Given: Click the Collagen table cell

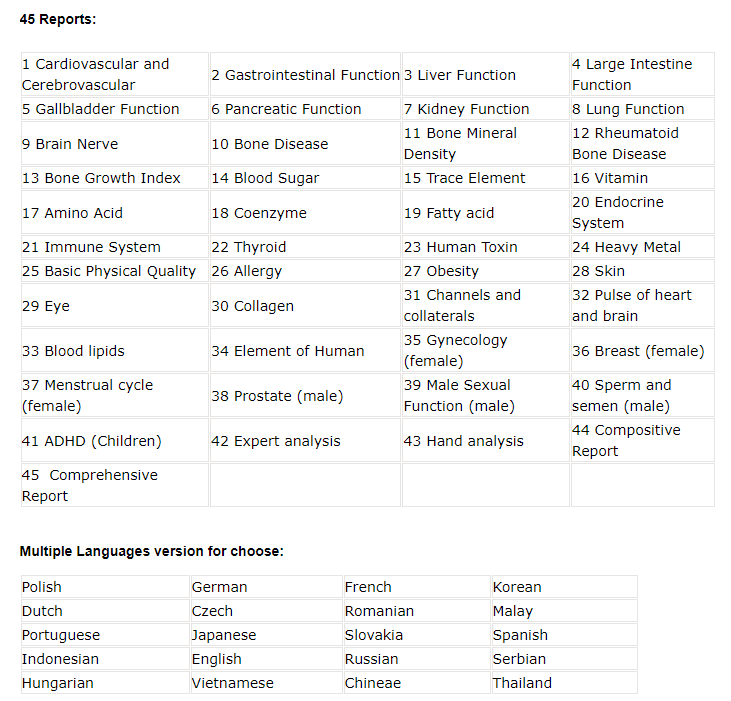Looking at the screenshot, I should point(305,306).
